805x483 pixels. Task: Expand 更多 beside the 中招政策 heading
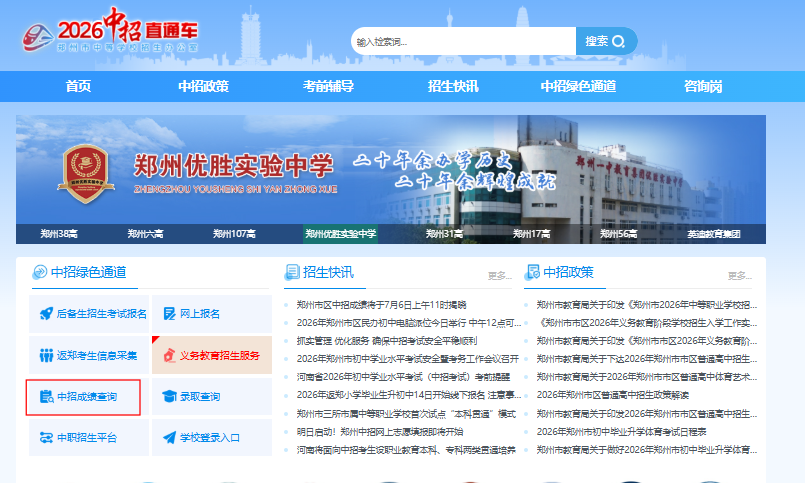[x=740, y=276]
